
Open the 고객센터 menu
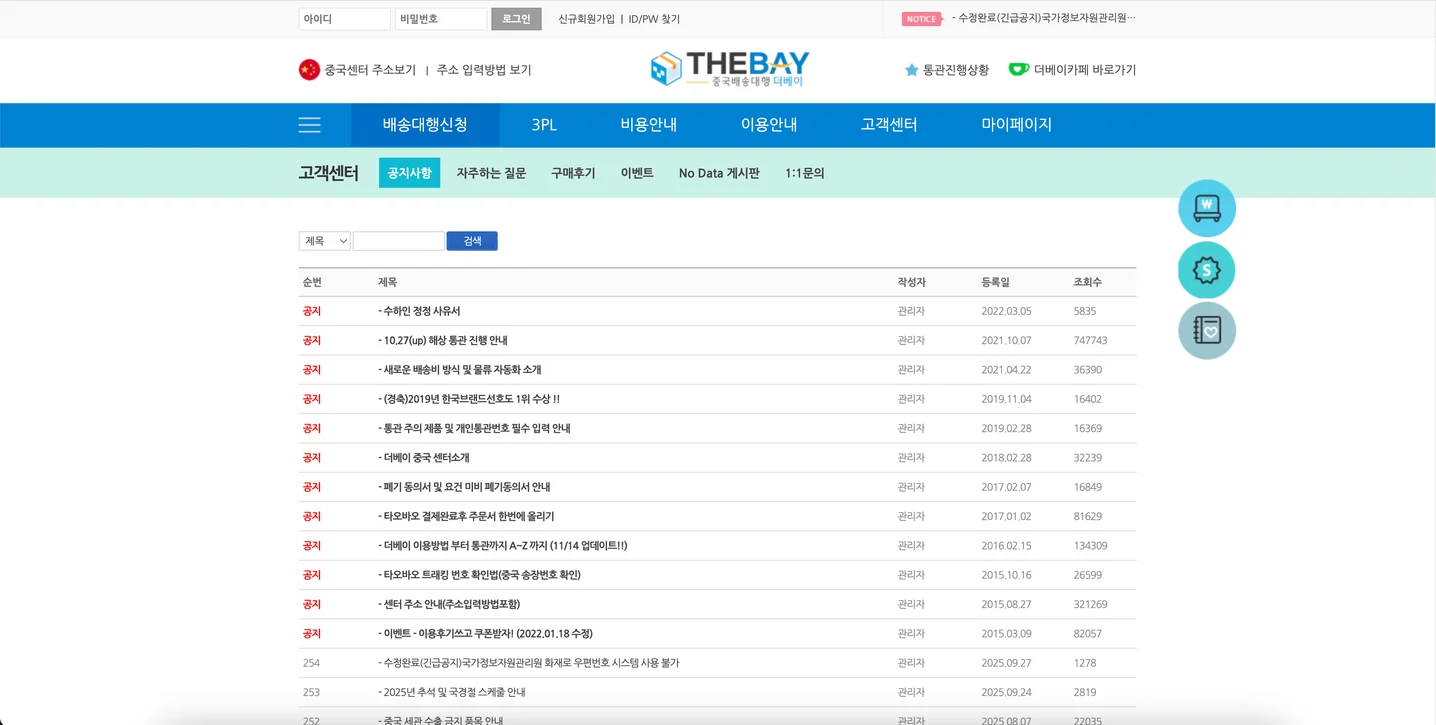[x=886, y=125]
